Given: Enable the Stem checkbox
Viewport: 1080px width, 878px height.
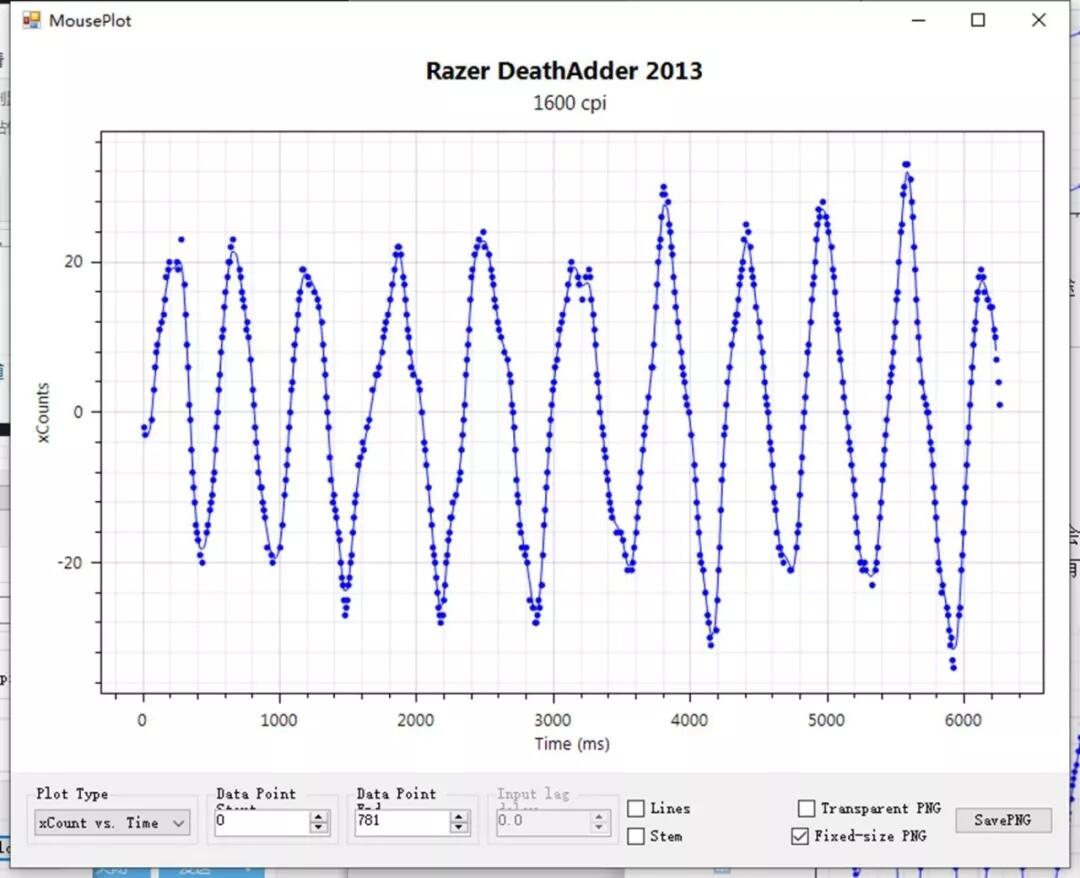Looking at the screenshot, I should [x=636, y=835].
